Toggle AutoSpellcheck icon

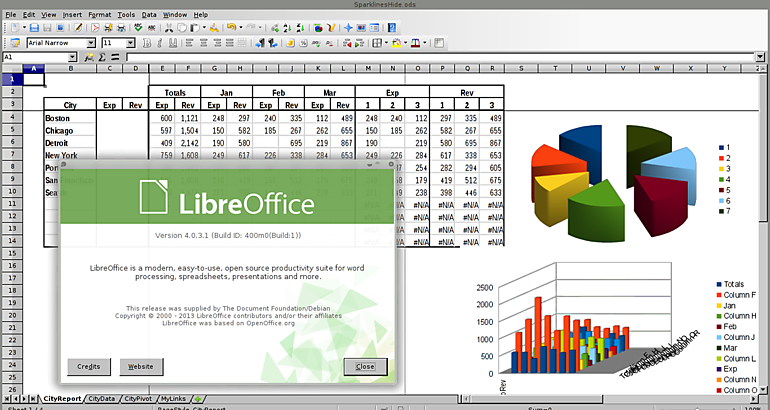151,28
